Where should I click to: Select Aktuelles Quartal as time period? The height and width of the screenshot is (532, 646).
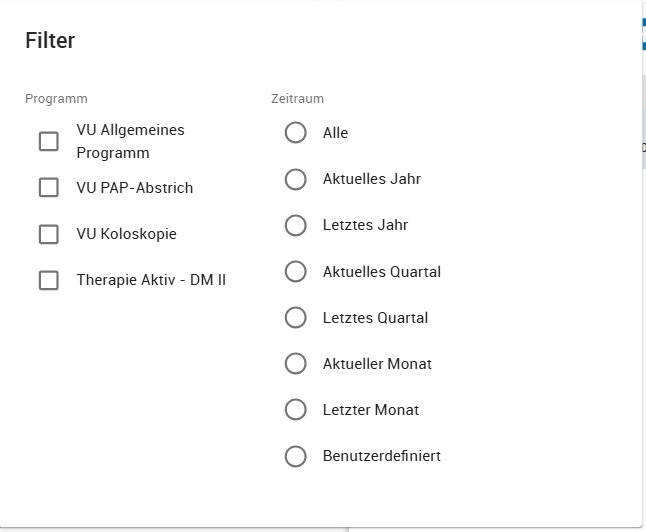coord(295,271)
